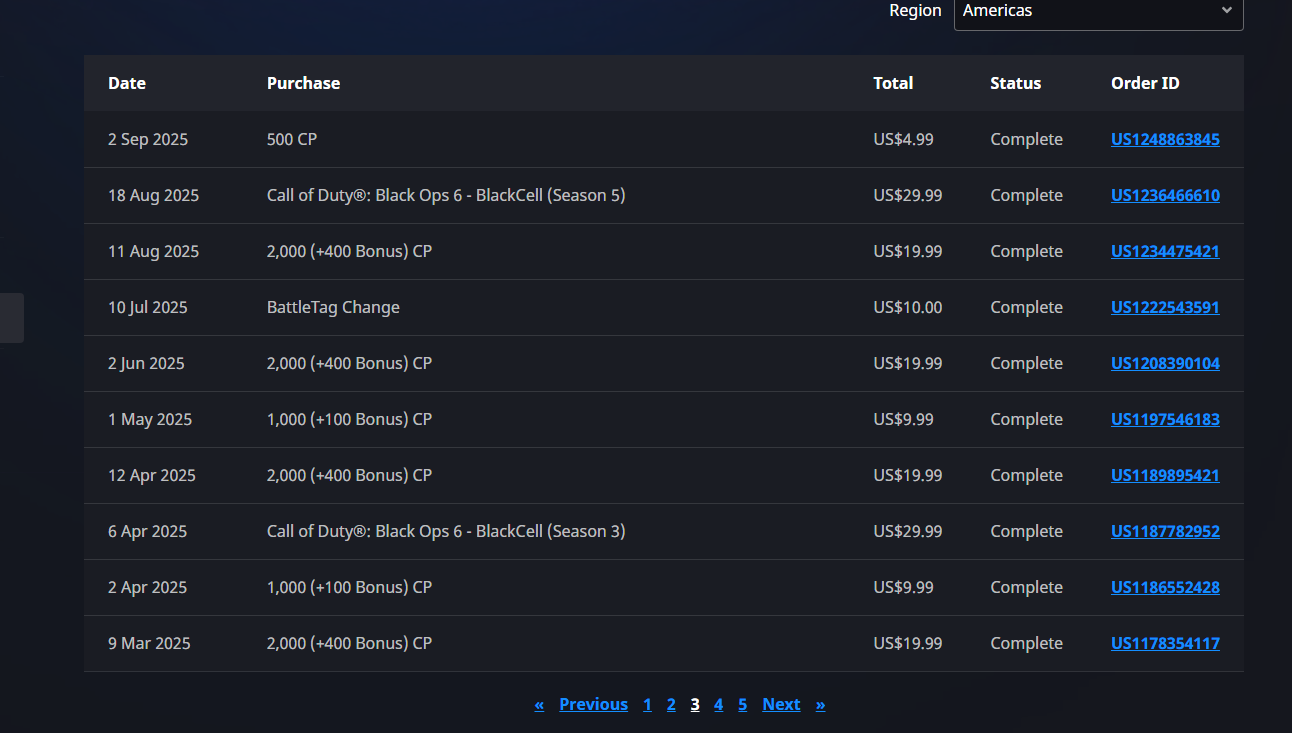This screenshot has width=1292, height=733.
Task: Jump to last page with » link
Action: click(820, 704)
